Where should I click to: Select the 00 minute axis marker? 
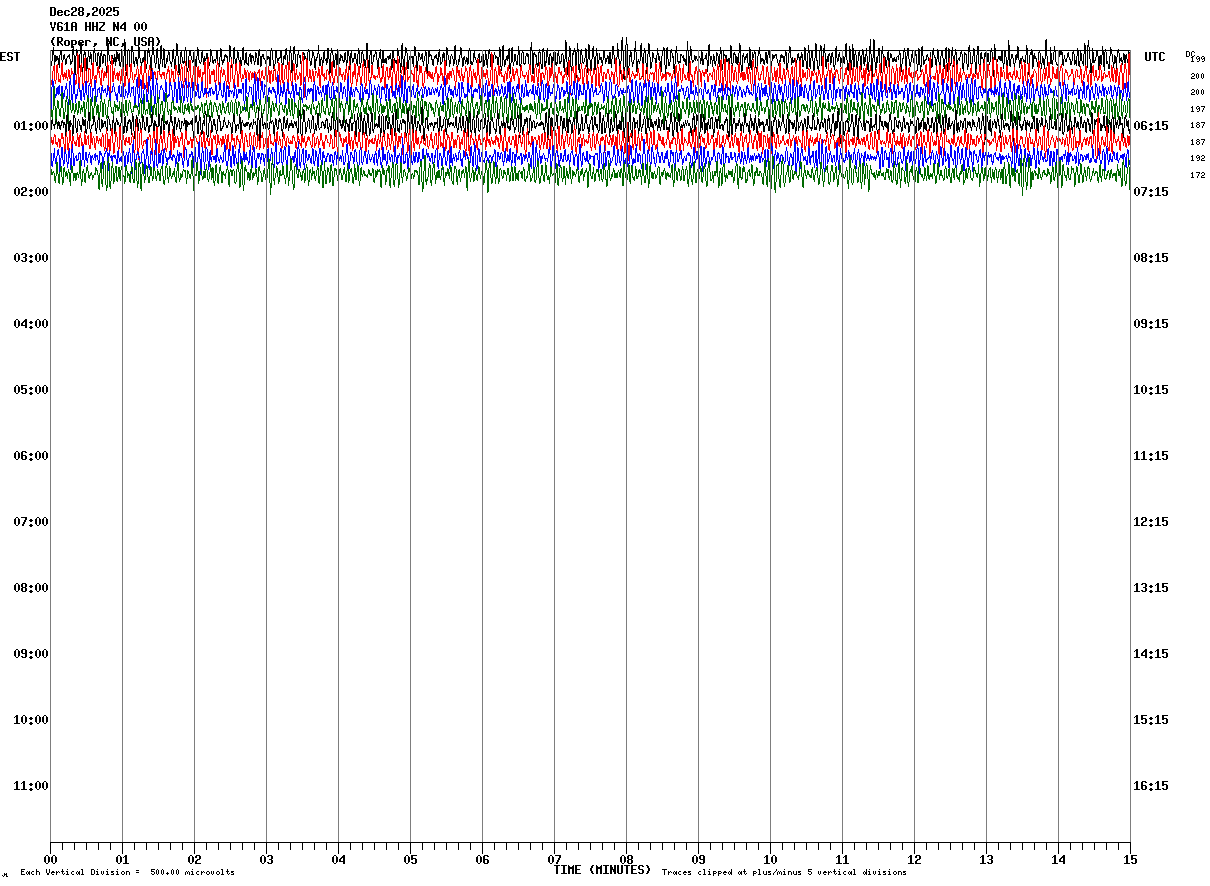pos(50,860)
